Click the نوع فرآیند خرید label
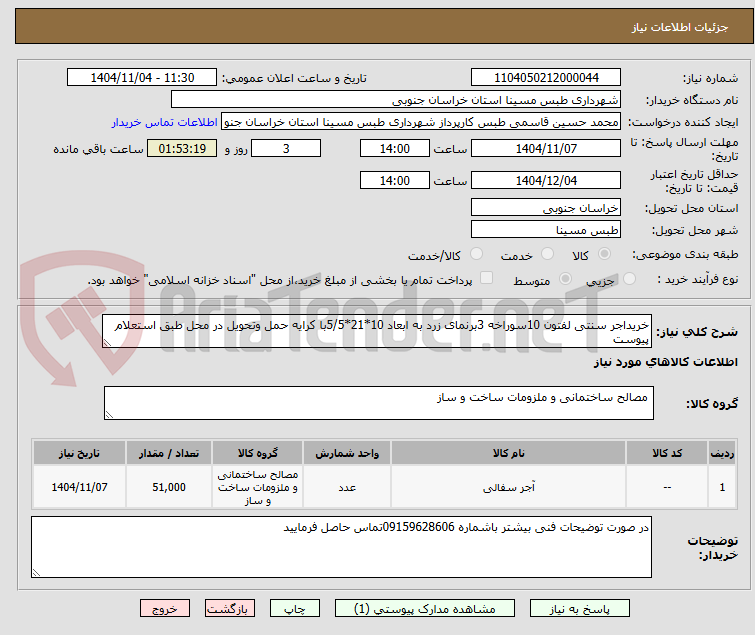 pos(698,279)
